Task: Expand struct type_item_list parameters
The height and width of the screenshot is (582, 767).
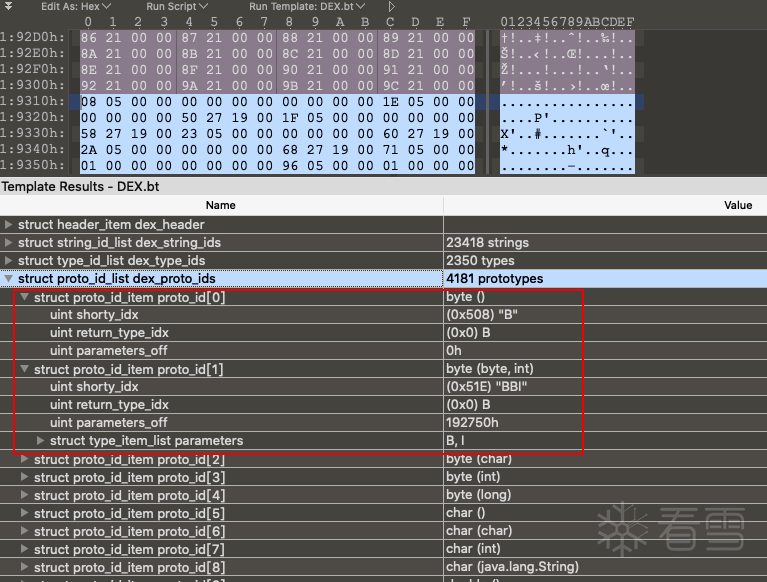Action: click(41, 441)
